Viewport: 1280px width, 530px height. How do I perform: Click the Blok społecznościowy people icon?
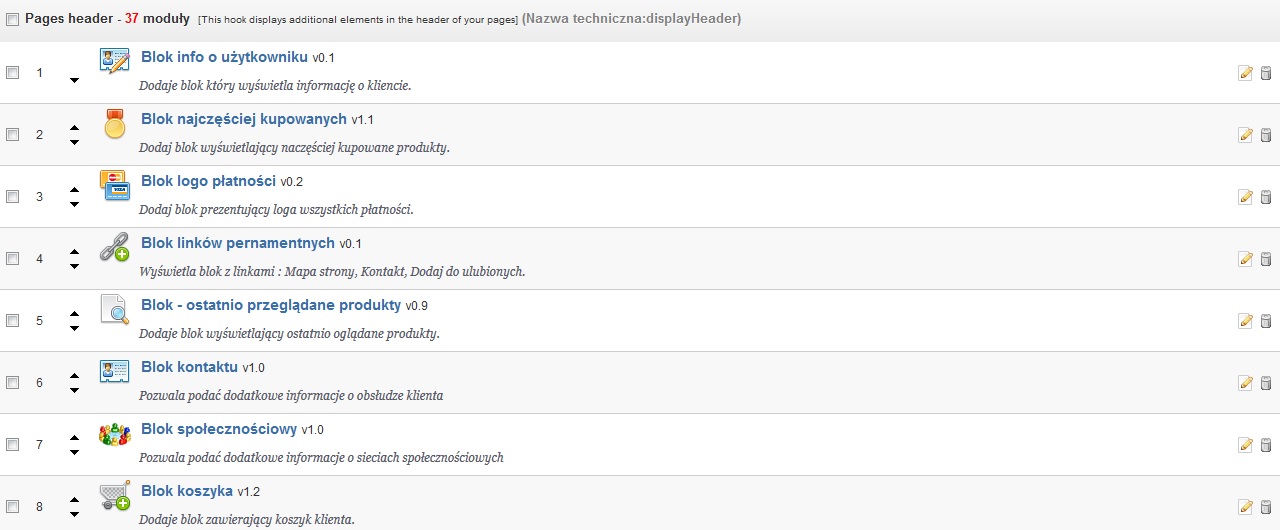point(115,434)
